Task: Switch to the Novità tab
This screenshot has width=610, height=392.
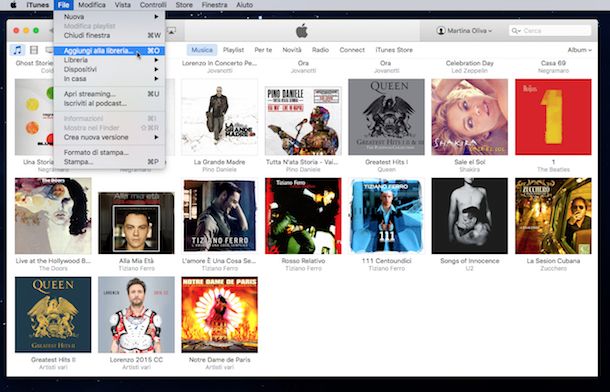Action: pyautogui.click(x=292, y=50)
